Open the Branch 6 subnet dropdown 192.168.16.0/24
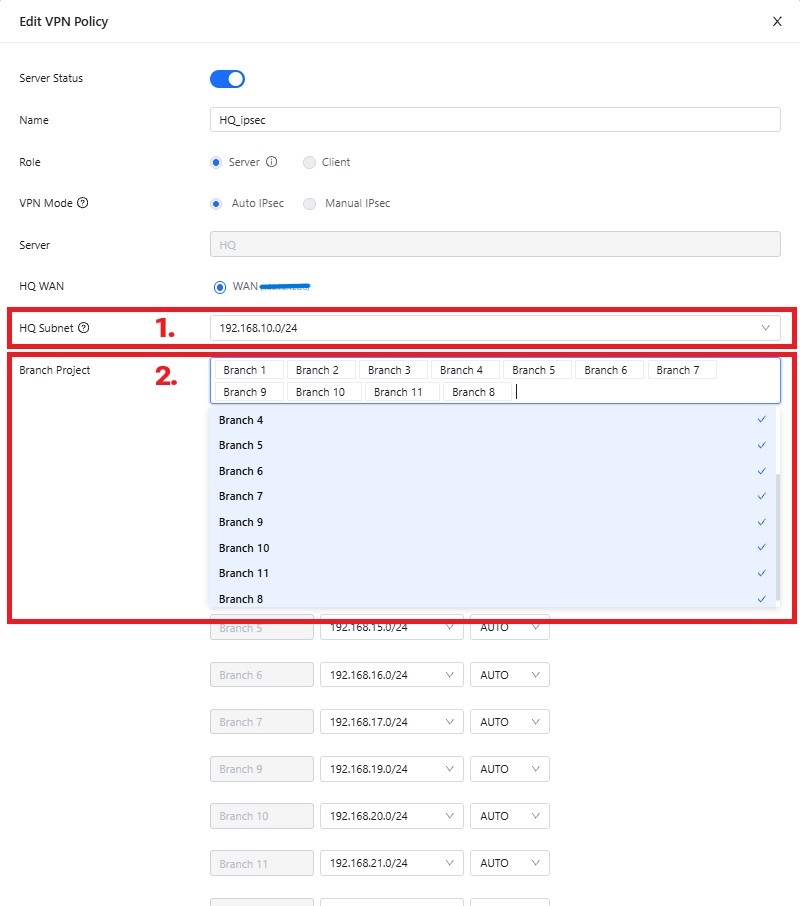Viewport: 800px width, 906px height. pyautogui.click(x=392, y=675)
